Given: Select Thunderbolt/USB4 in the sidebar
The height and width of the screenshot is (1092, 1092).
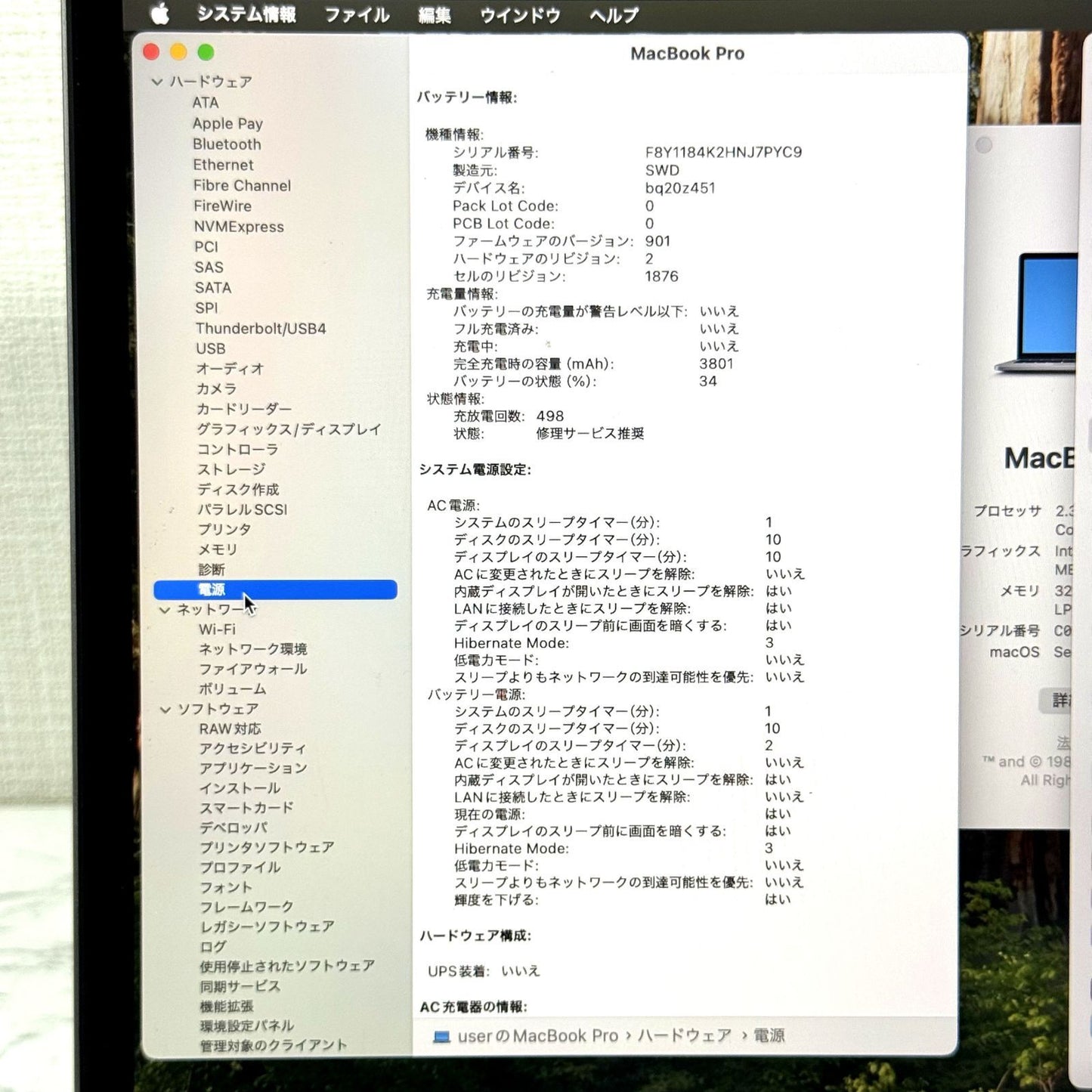Looking at the screenshot, I should (x=261, y=329).
